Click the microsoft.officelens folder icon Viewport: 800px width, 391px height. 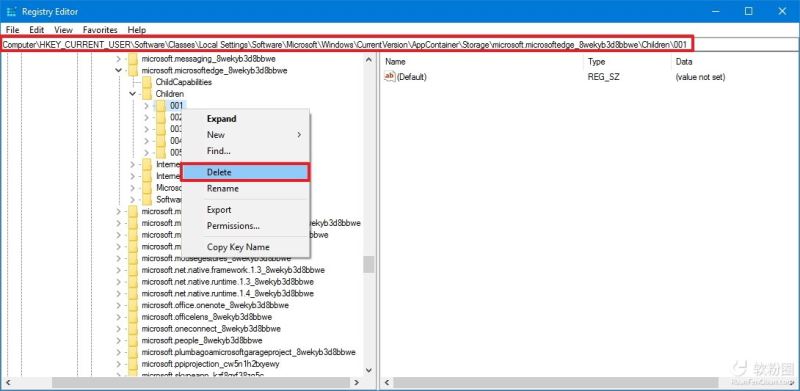(x=133, y=317)
